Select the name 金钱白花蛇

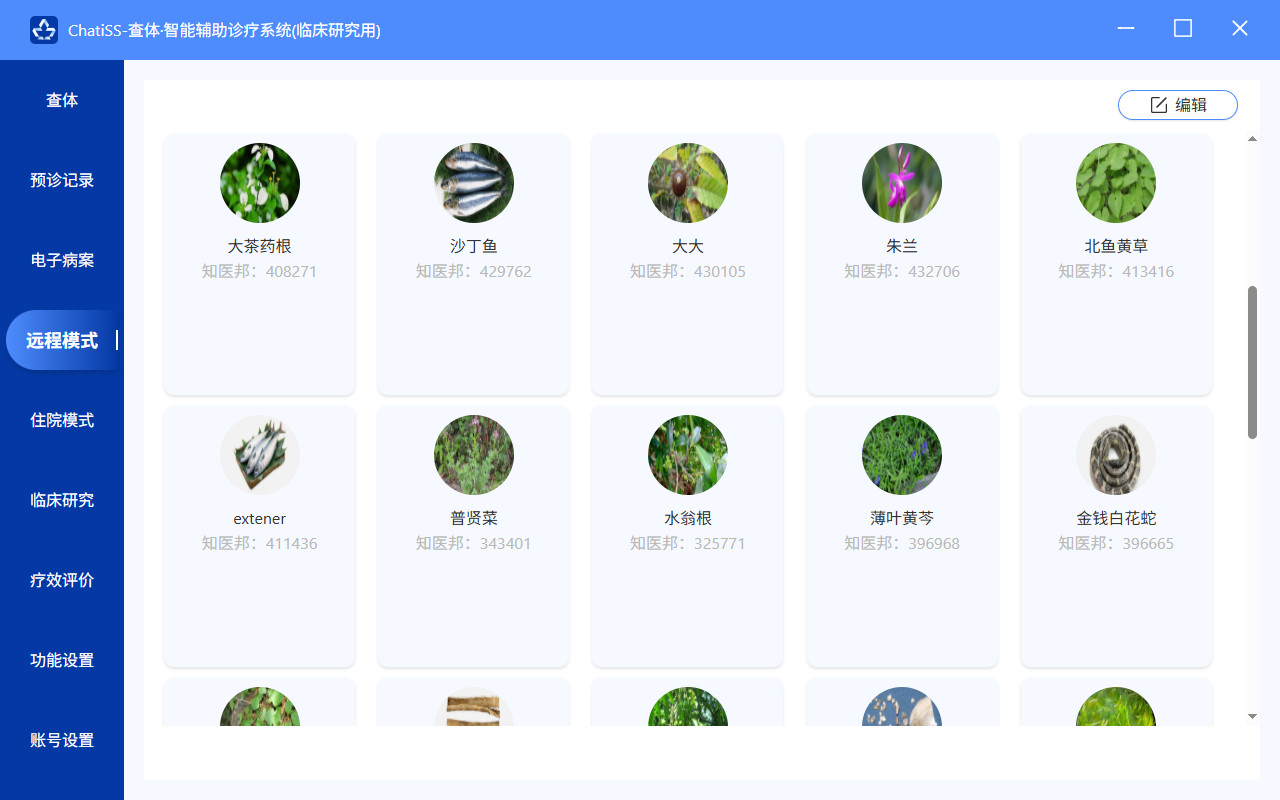[1116, 518]
